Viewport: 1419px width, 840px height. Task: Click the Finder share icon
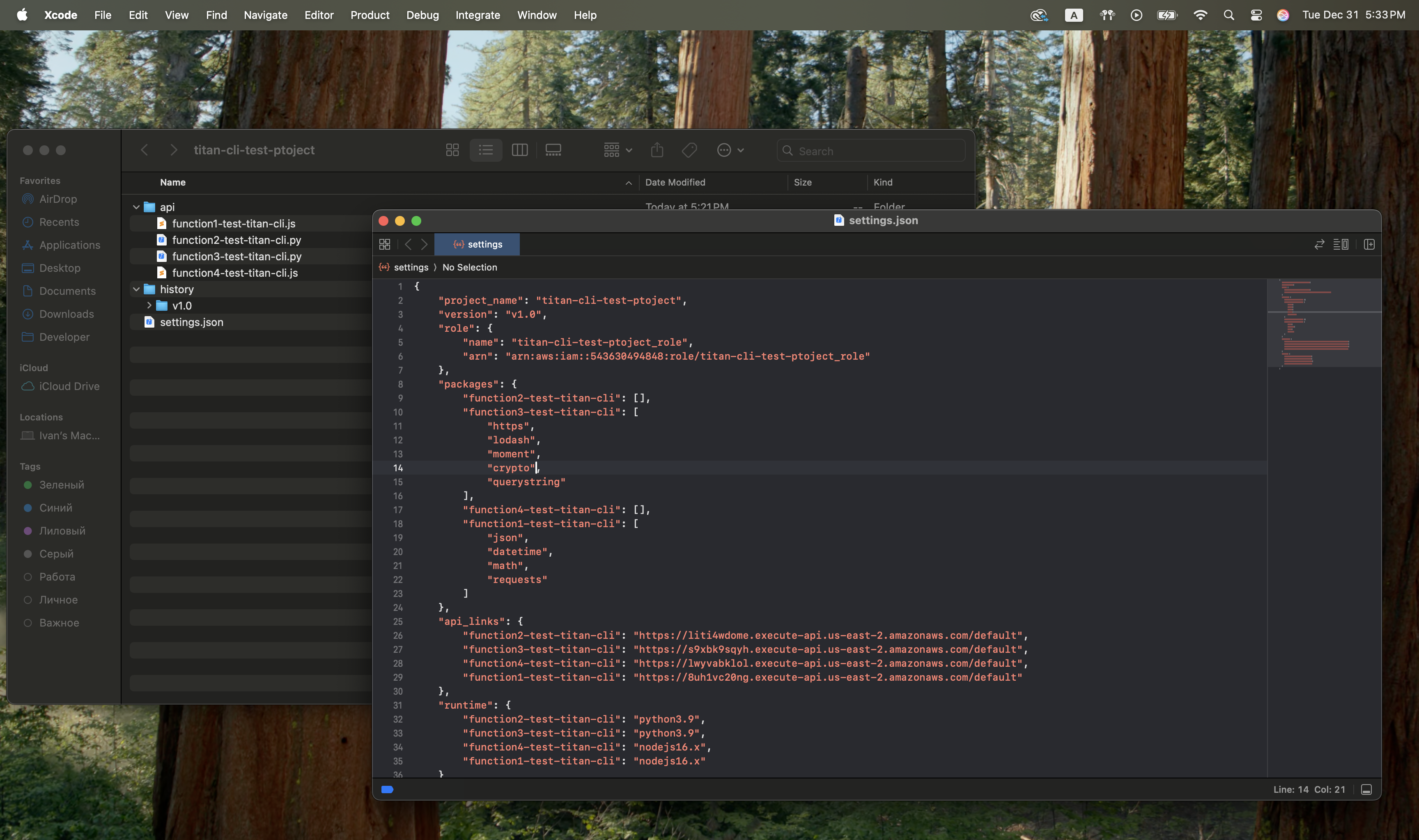tap(657, 150)
